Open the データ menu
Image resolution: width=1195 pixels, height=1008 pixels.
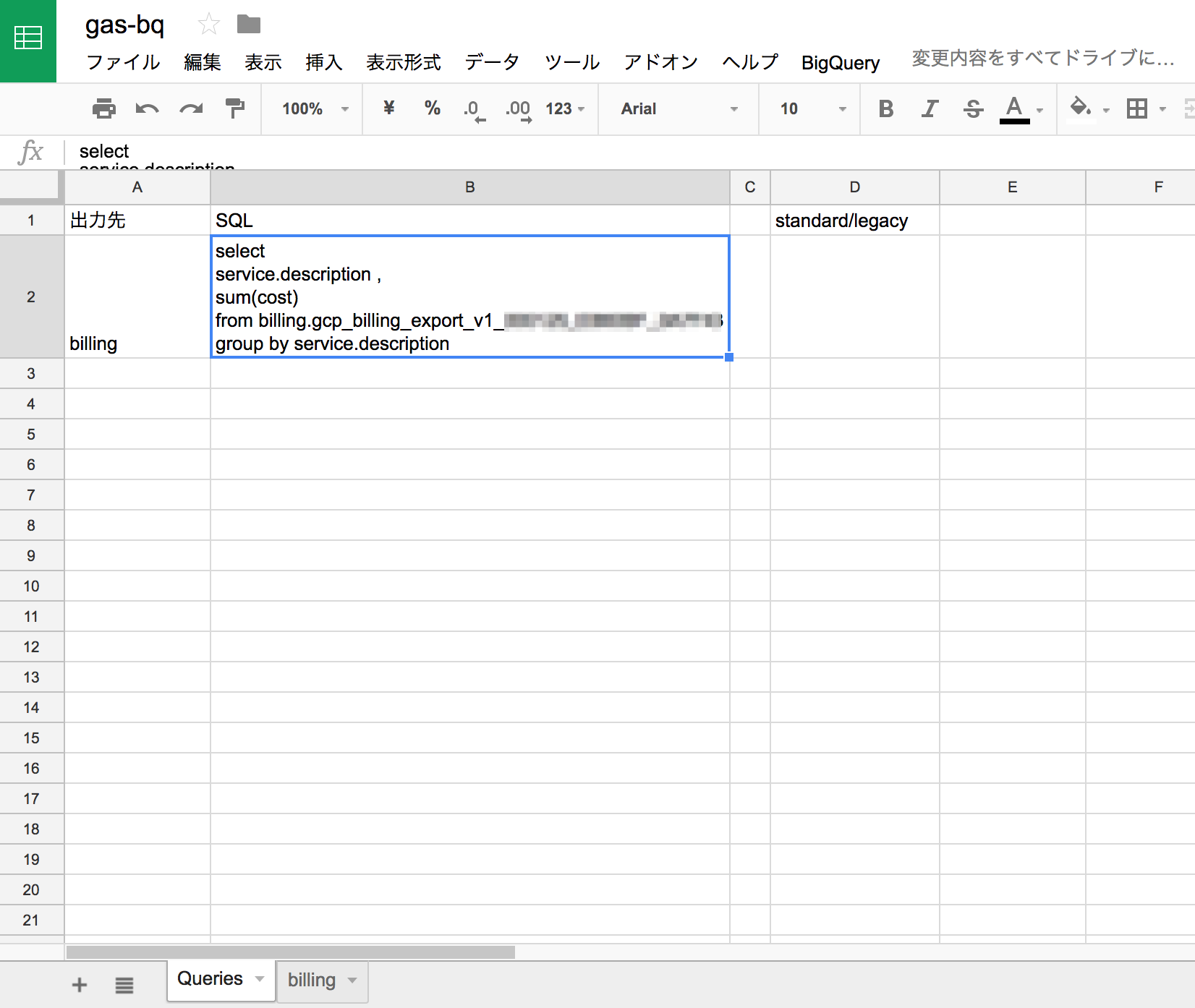tap(492, 62)
